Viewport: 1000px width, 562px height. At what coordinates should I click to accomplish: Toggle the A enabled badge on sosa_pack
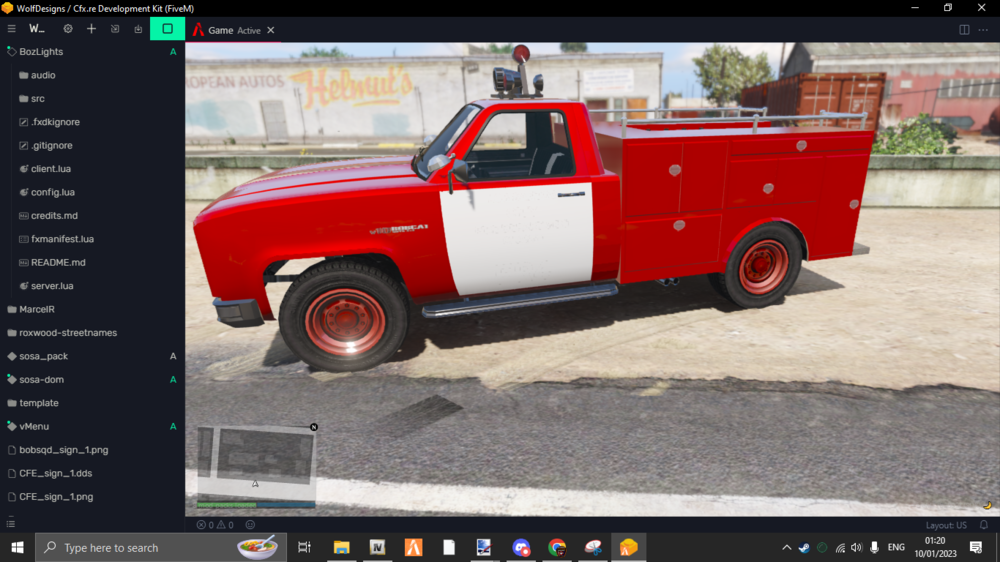[x=173, y=356]
